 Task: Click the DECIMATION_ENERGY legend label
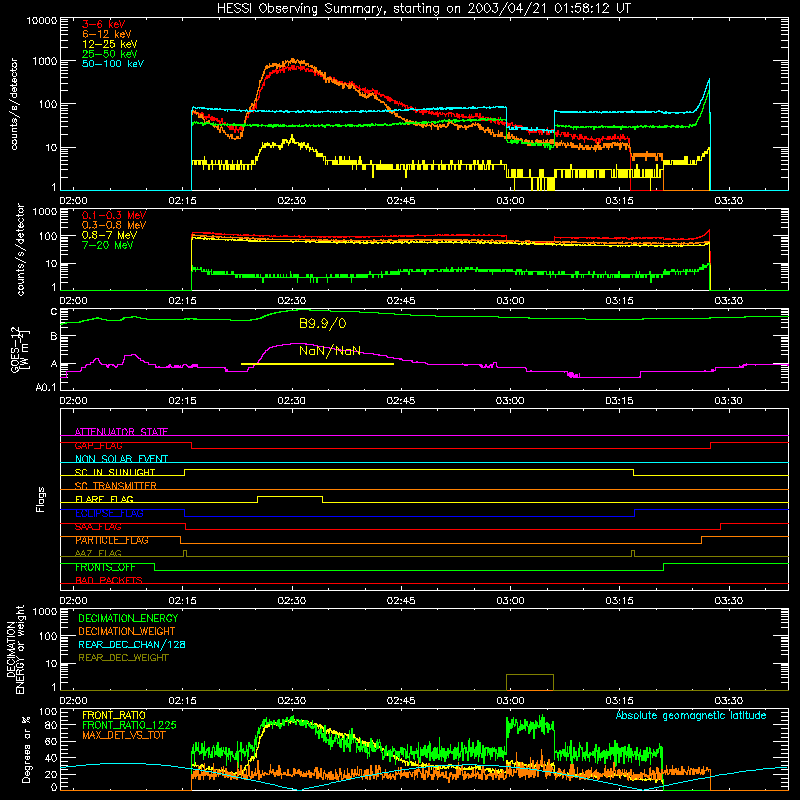128,618
